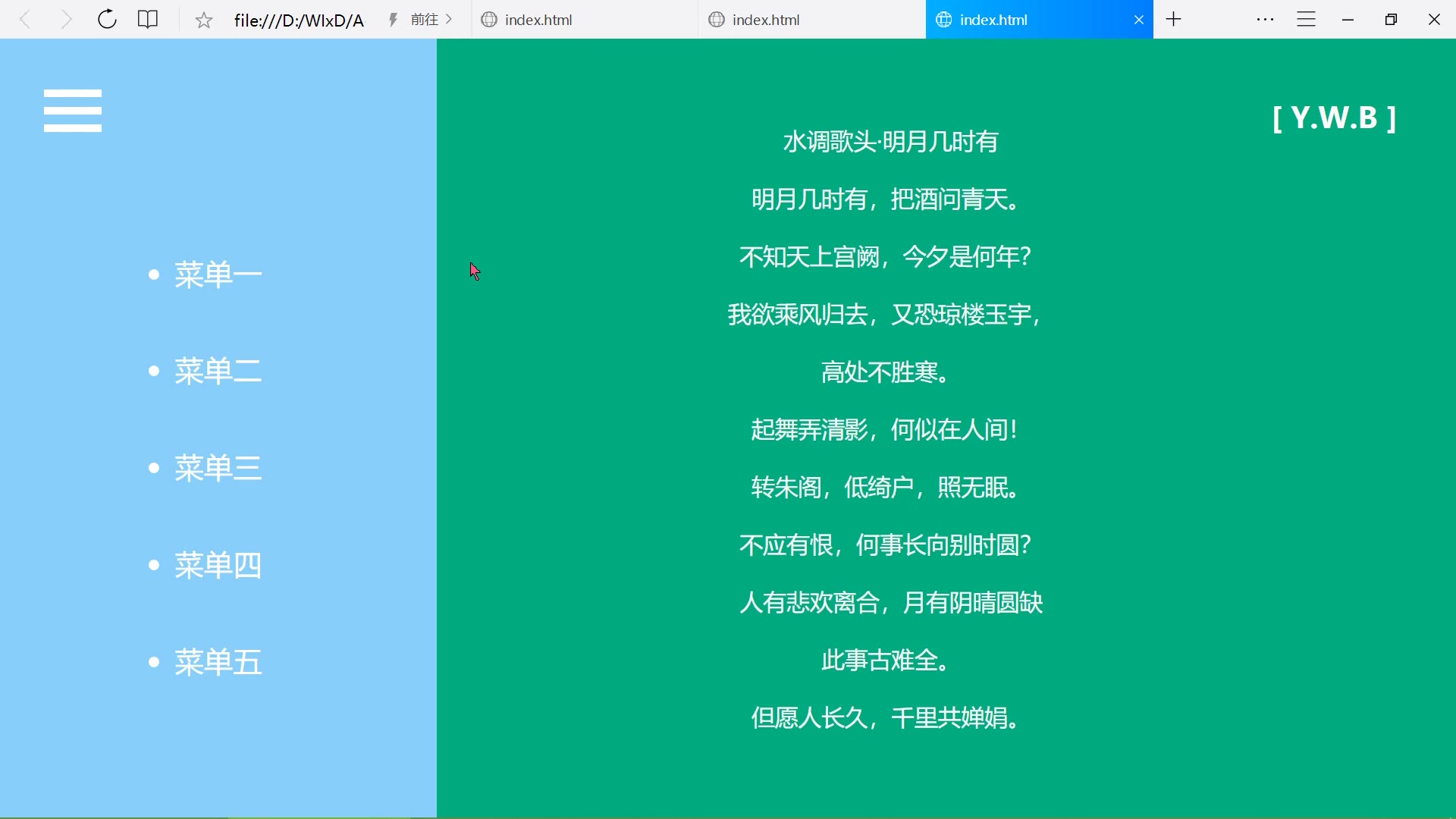Viewport: 1456px width, 819px height.
Task: Click the line 高处不胜寒。
Action: point(886,372)
